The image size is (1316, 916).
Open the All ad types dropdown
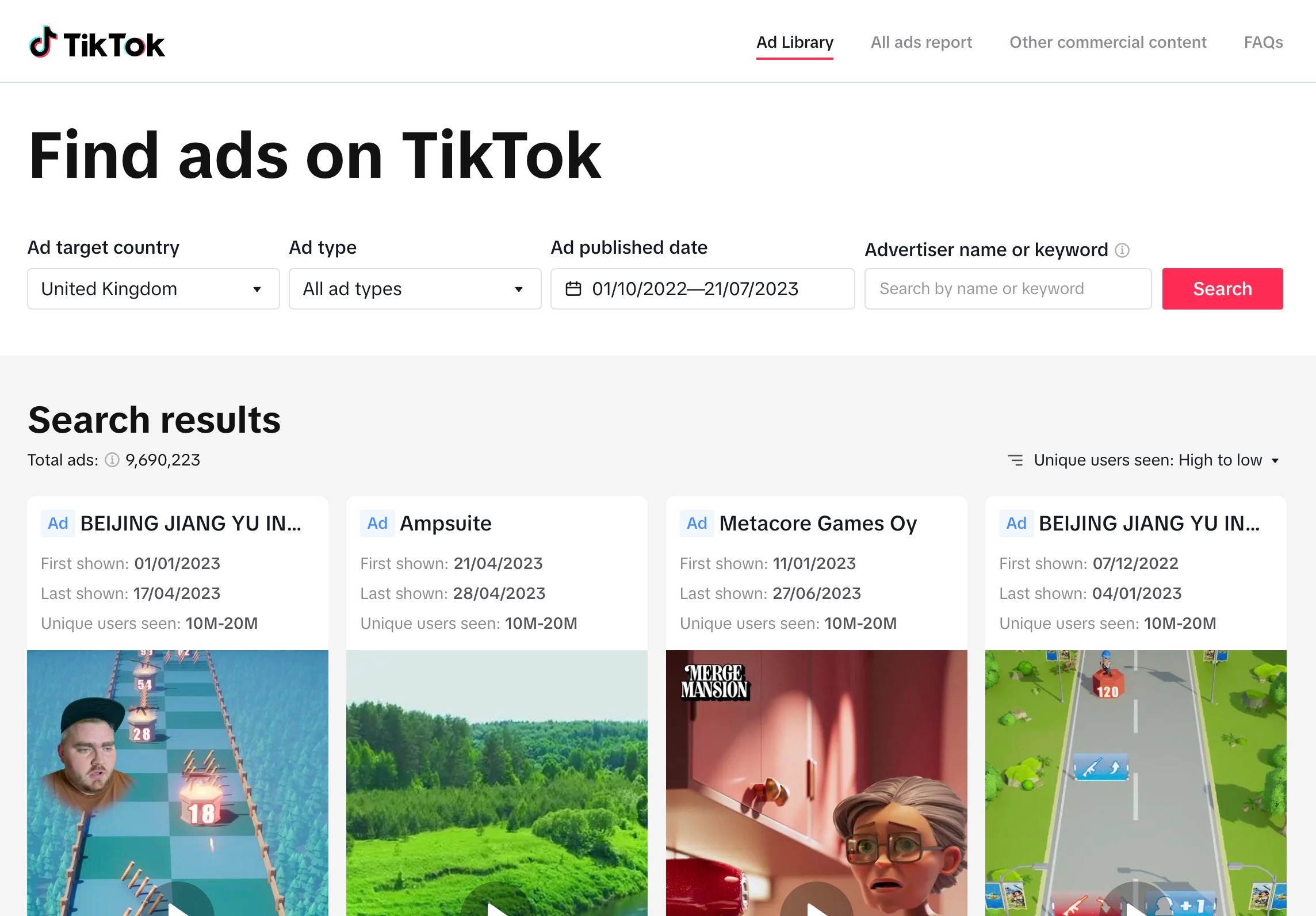[x=415, y=289]
